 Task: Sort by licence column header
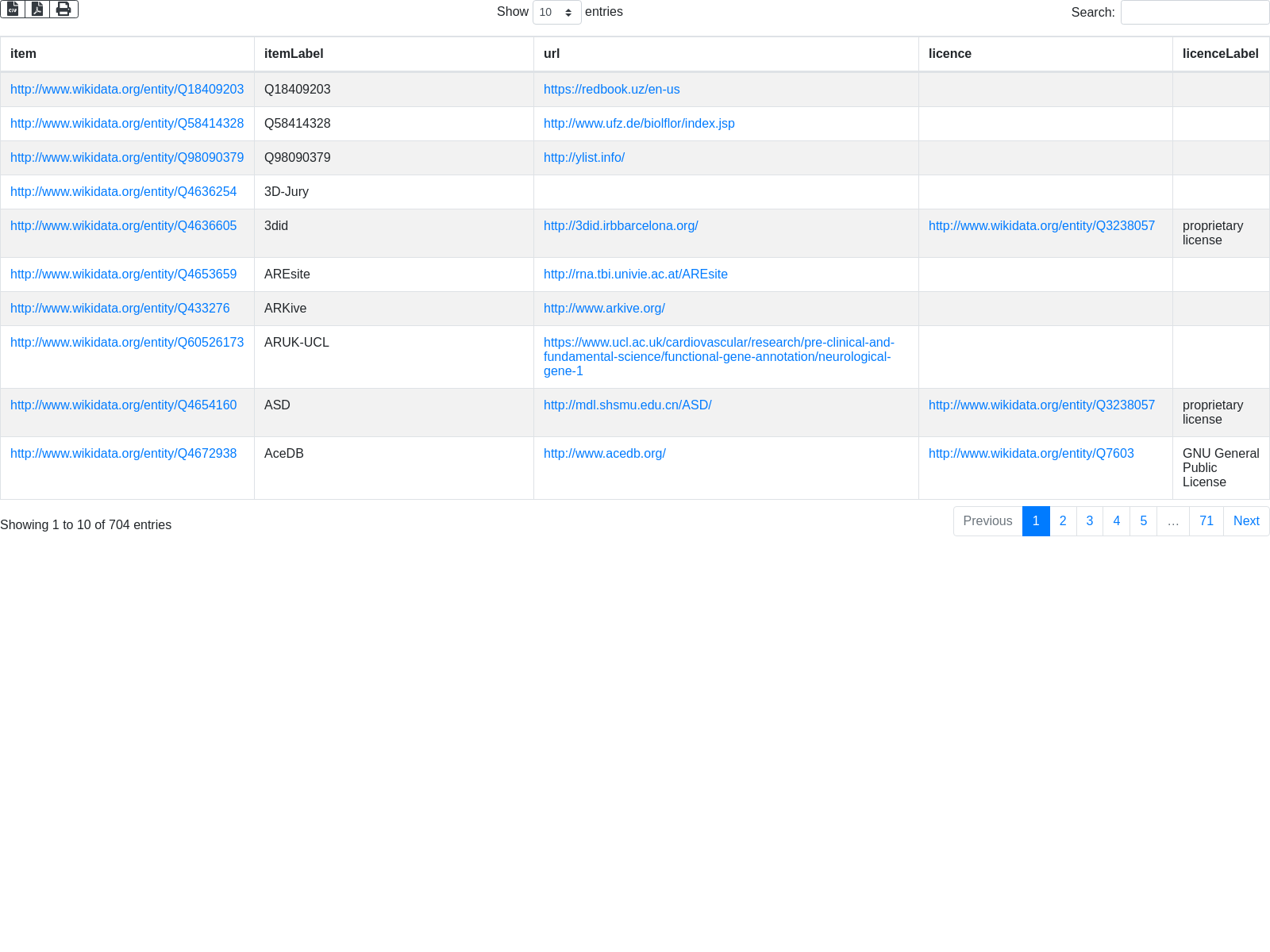pyautogui.click(x=1045, y=54)
